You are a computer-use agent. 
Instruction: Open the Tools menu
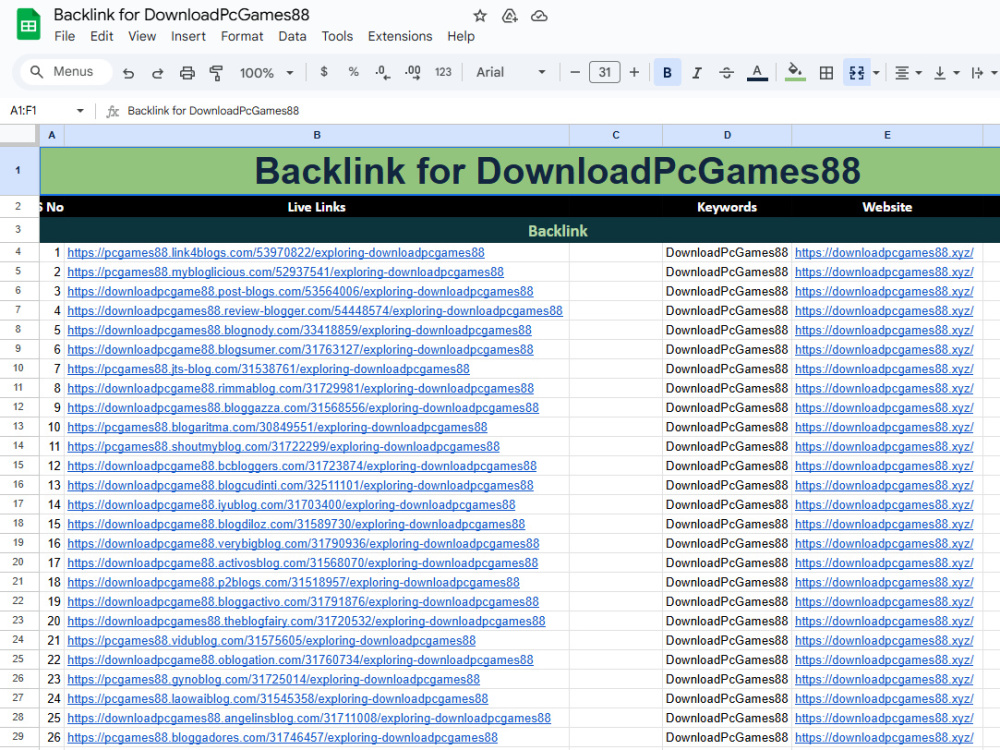[x=337, y=36]
